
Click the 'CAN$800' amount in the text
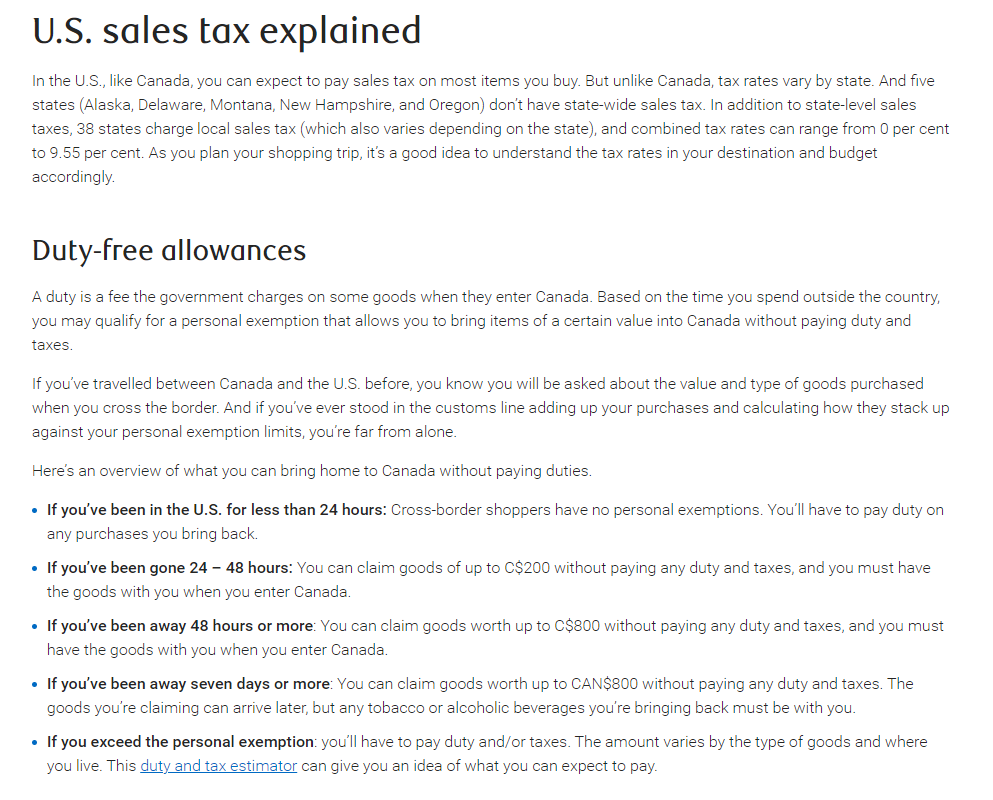[x=604, y=684]
